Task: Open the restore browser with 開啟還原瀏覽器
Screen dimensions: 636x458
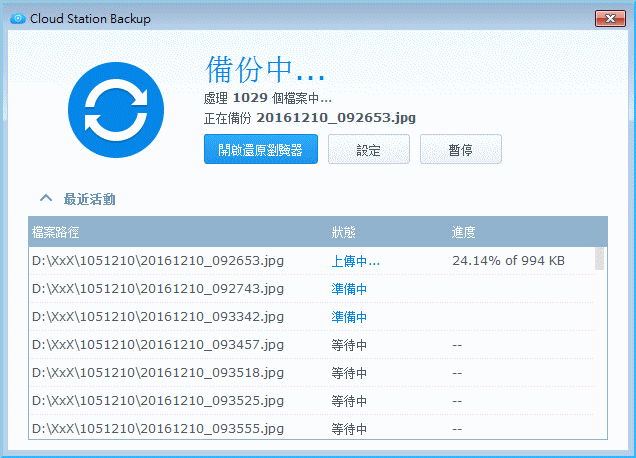Action: click(261, 149)
